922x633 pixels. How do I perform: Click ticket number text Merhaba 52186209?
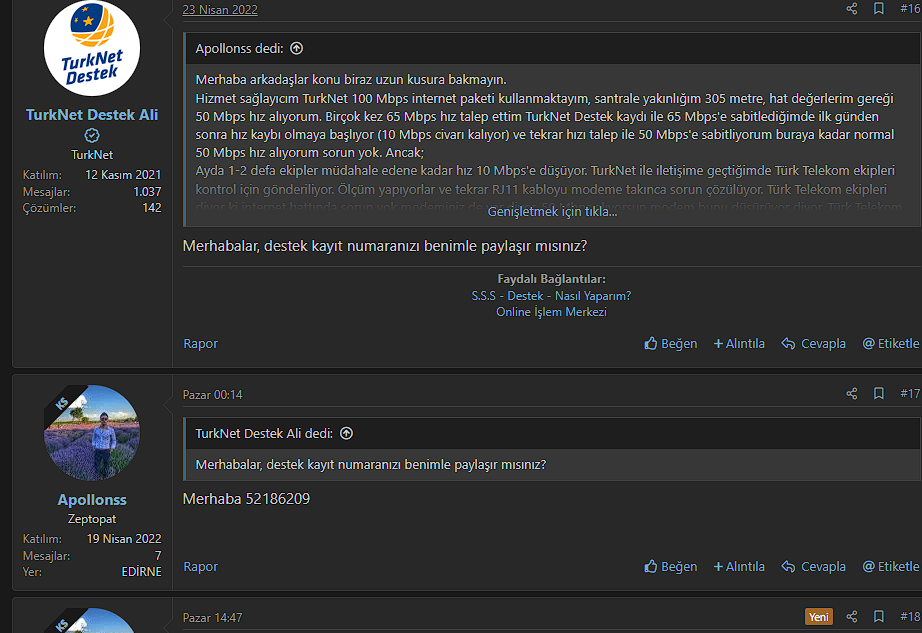point(246,499)
